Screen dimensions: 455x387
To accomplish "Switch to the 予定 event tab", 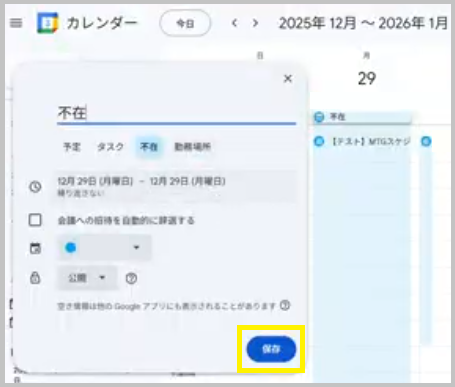I will click(x=72, y=147).
